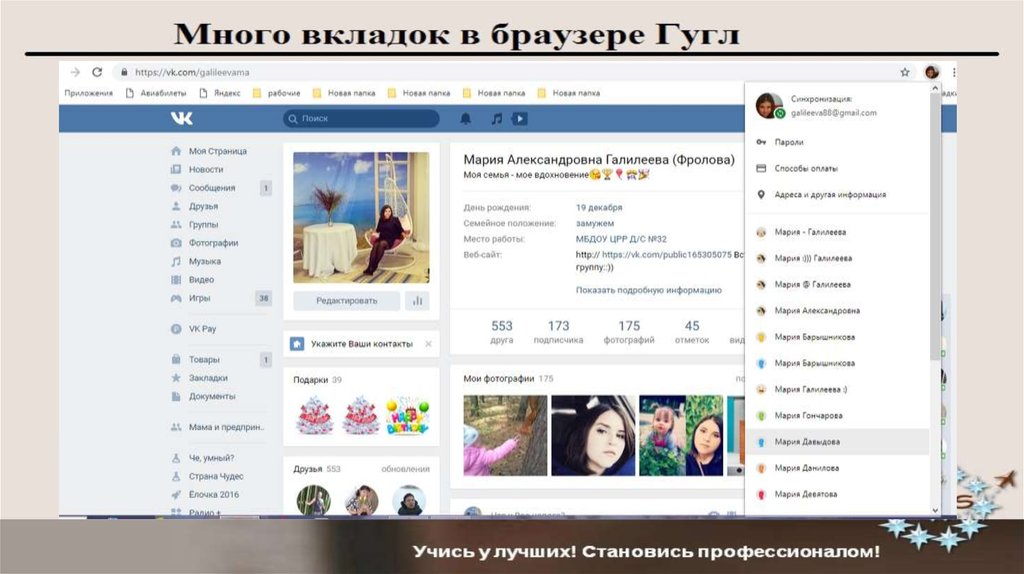Reload the page with refresh icon
This screenshot has width=1024, height=574.
pyautogui.click(x=97, y=72)
